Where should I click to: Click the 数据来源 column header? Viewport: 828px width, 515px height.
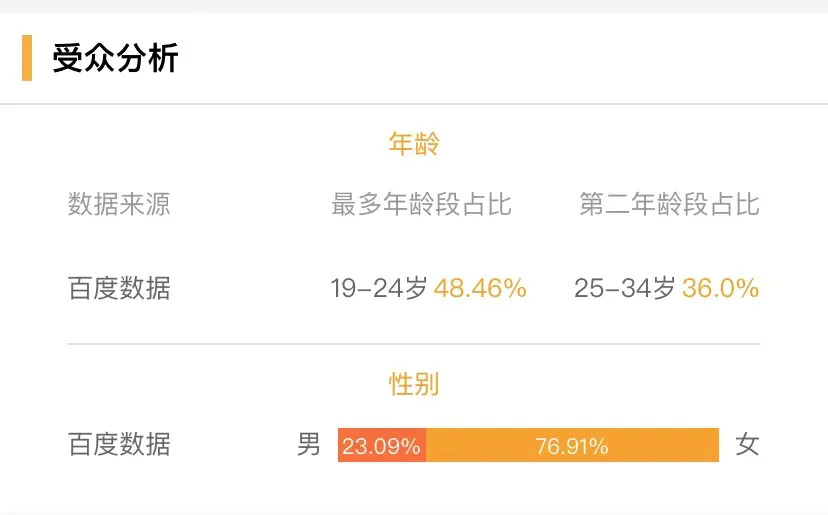(x=119, y=205)
